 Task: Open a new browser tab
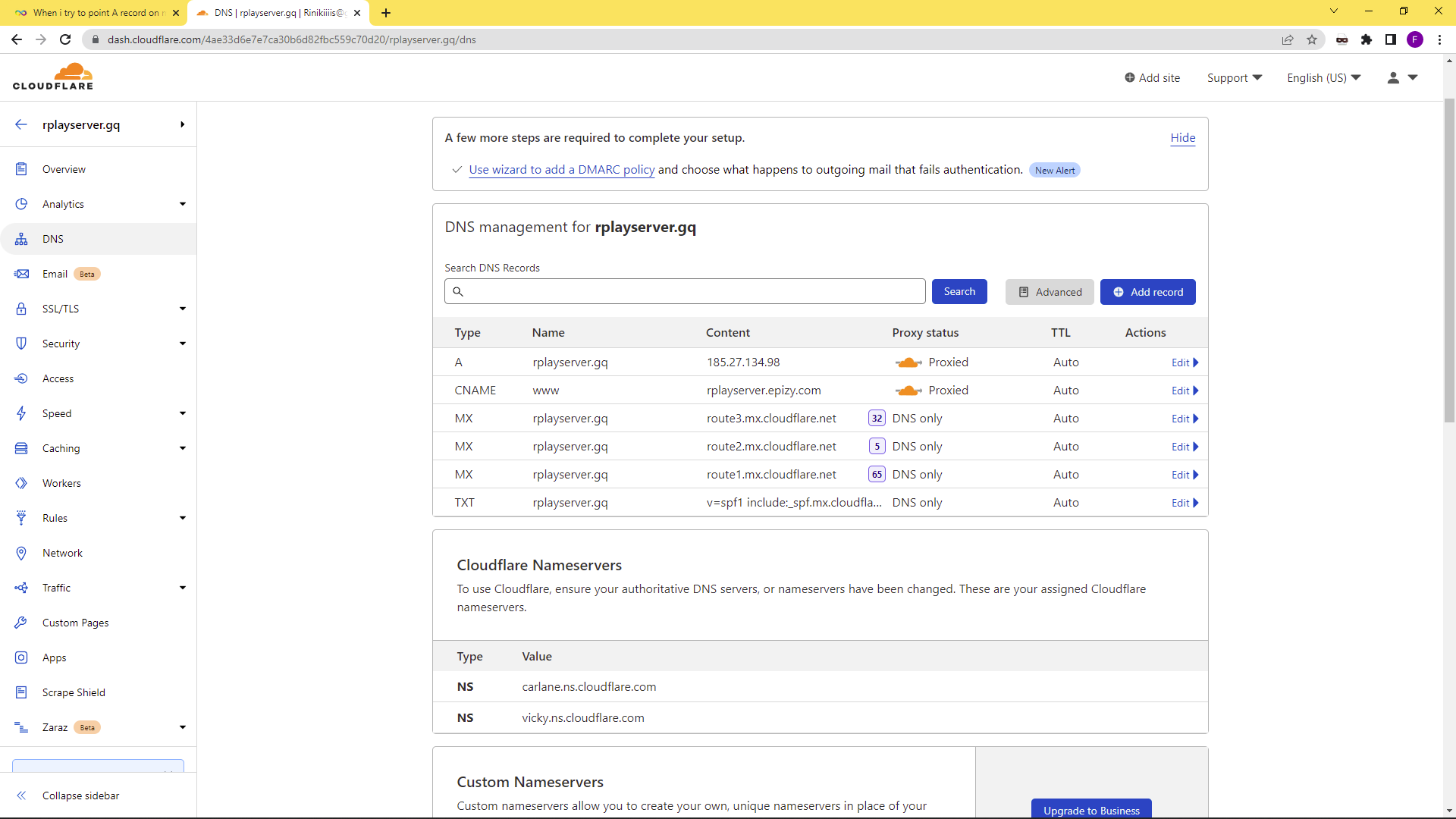coord(386,13)
